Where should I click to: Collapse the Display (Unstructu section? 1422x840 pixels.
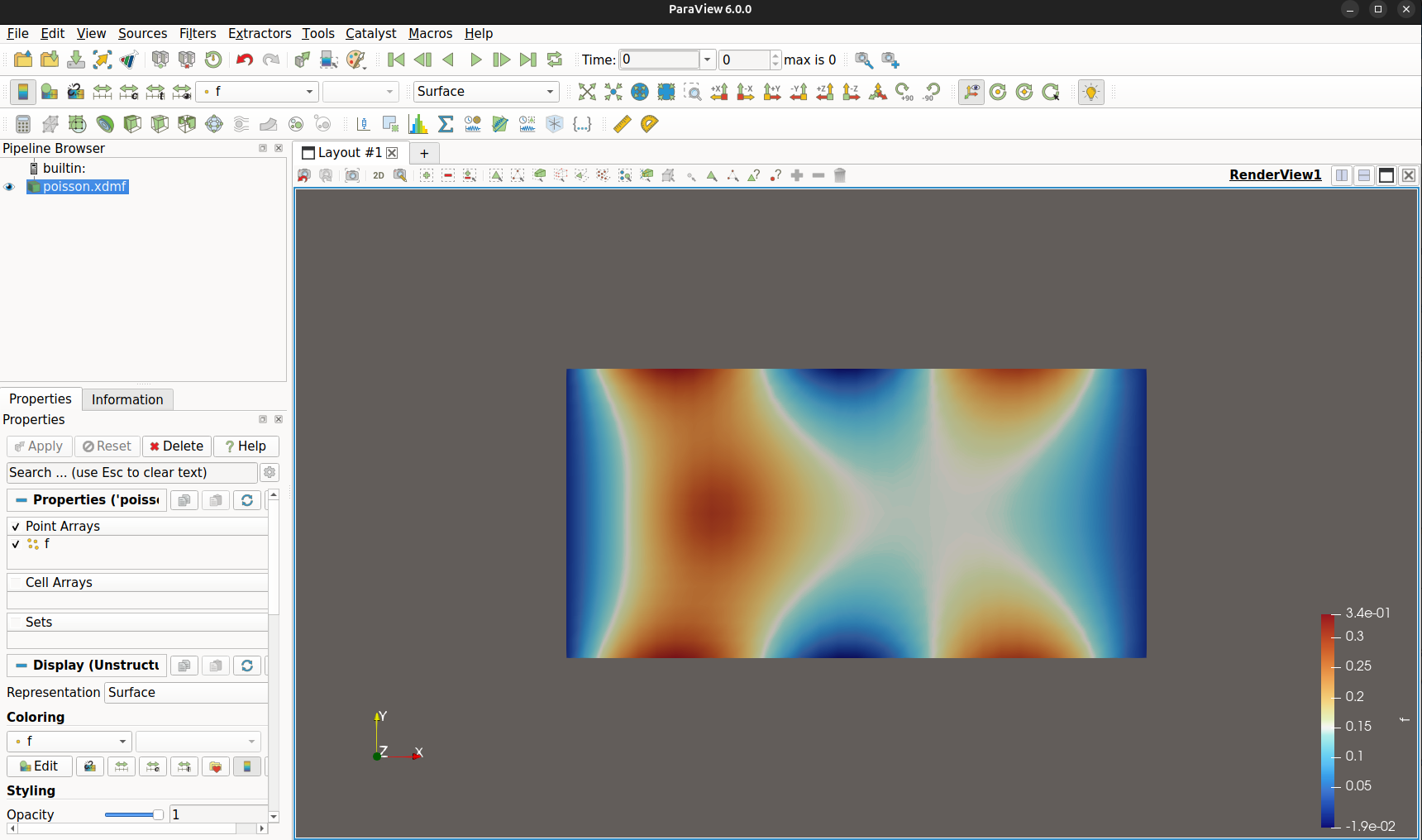click(88, 666)
